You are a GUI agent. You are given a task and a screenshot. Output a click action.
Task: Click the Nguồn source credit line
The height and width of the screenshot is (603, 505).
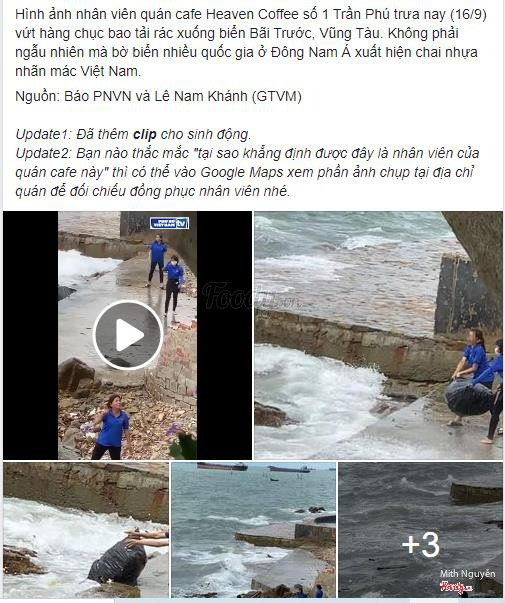[x=158, y=96]
